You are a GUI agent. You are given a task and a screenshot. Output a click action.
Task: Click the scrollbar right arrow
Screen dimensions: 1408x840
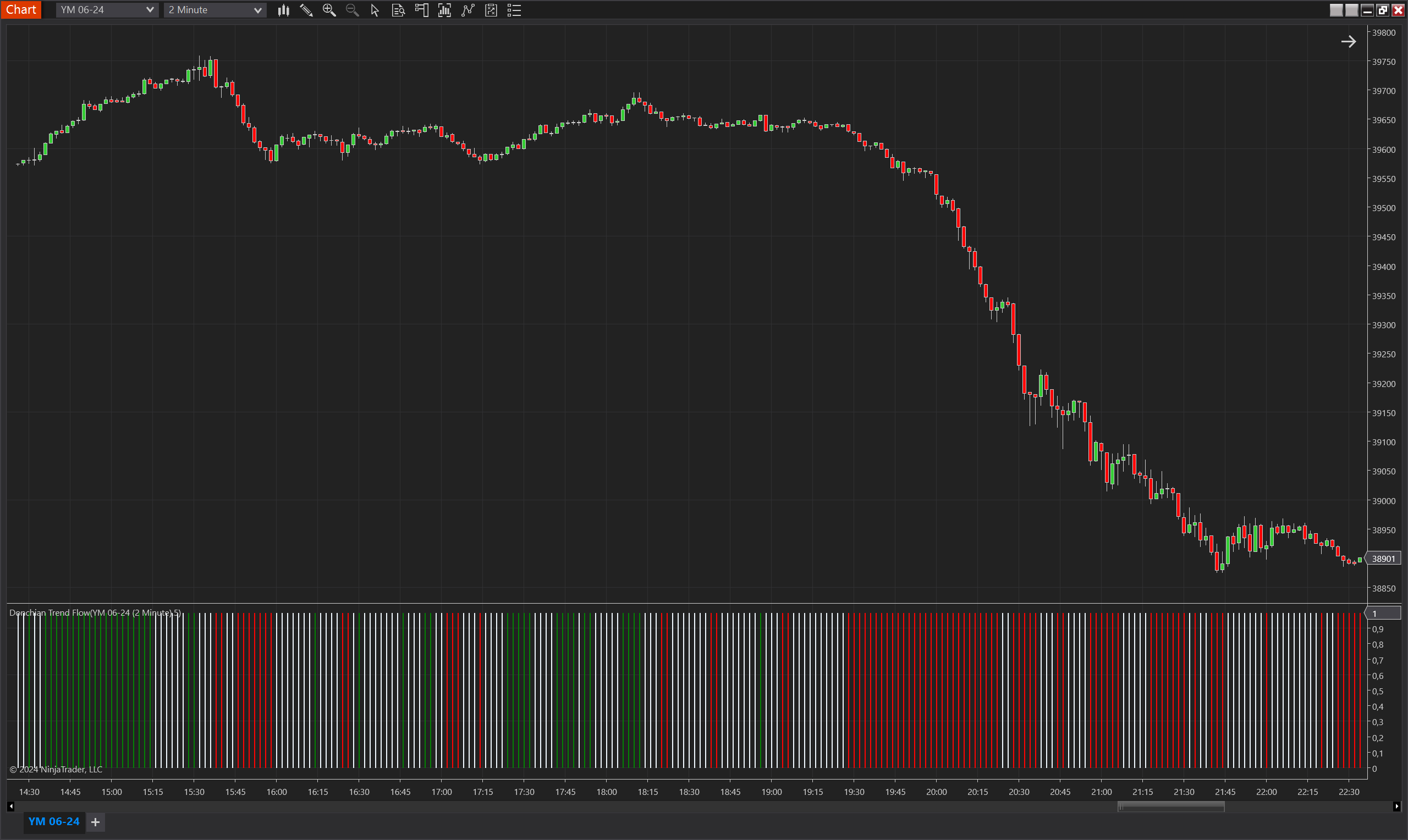1396,806
